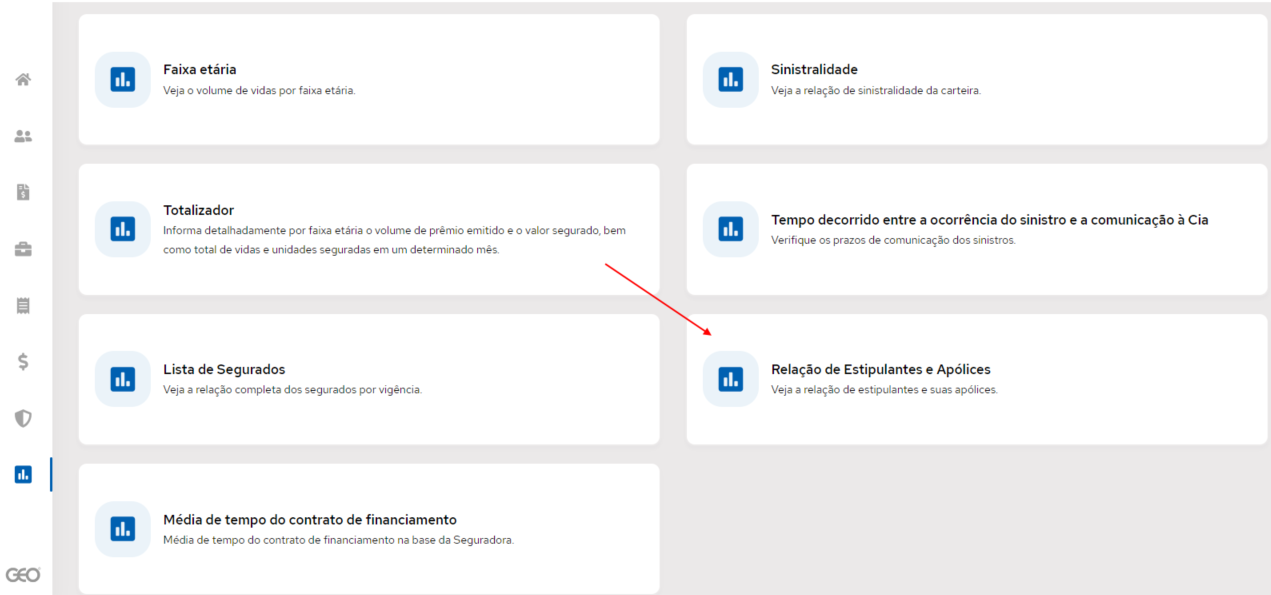The width and height of the screenshot is (1271, 595).
Task: Click description starting 'Informa detalhadamente por faixa etária'
Action: click(x=395, y=240)
